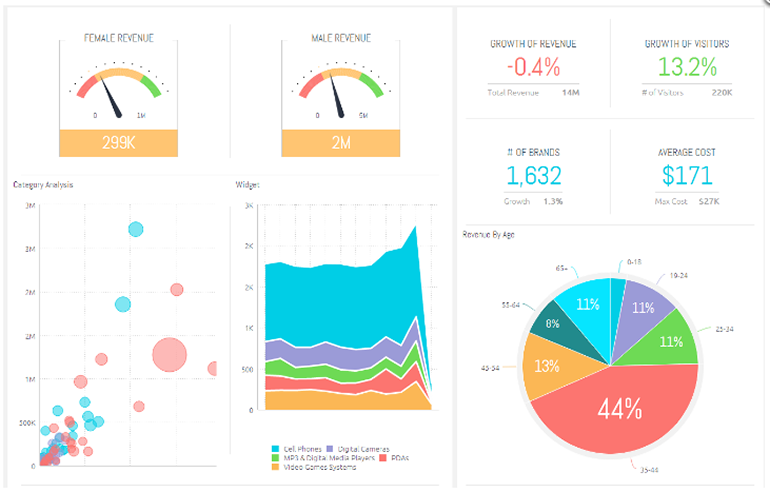This screenshot has height=492, width=770.
Task: Click the 2M male revenue value bar
Action: [x=340, y=143]
